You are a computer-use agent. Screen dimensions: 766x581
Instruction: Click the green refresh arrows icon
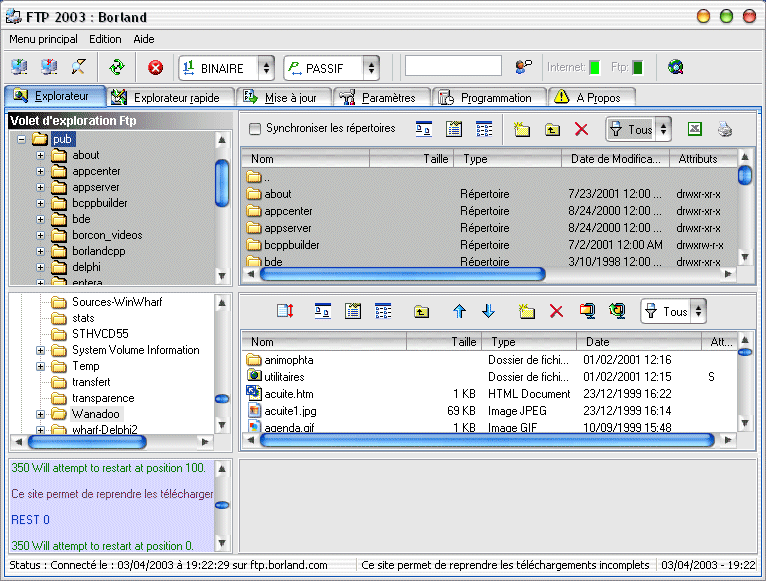117,67
